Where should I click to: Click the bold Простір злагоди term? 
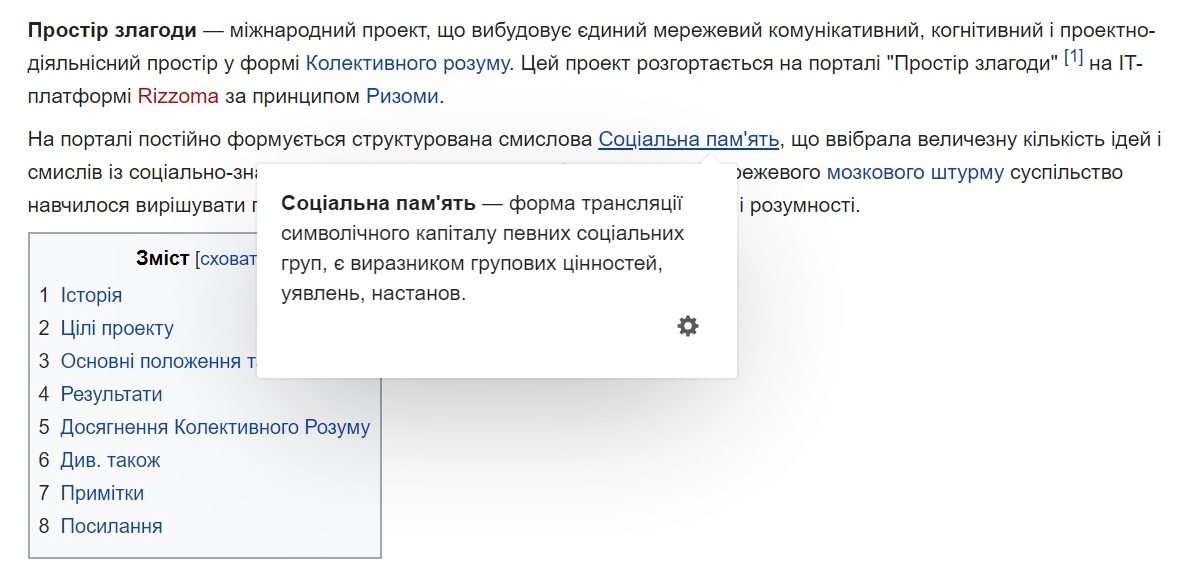pyautogui.click(x=112, y=29)
